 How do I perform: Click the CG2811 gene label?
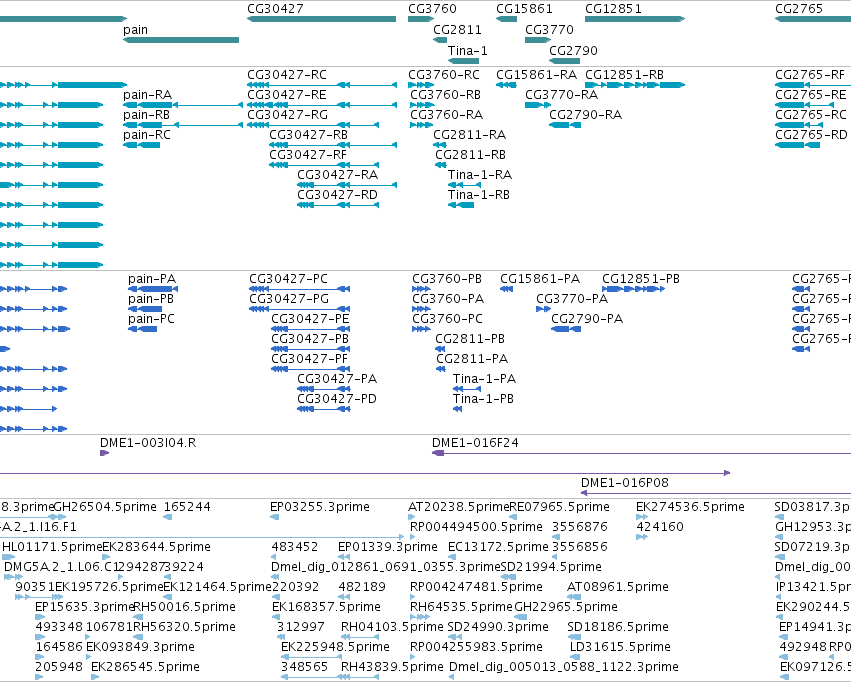pyautogui.click(x=457, y=30)
